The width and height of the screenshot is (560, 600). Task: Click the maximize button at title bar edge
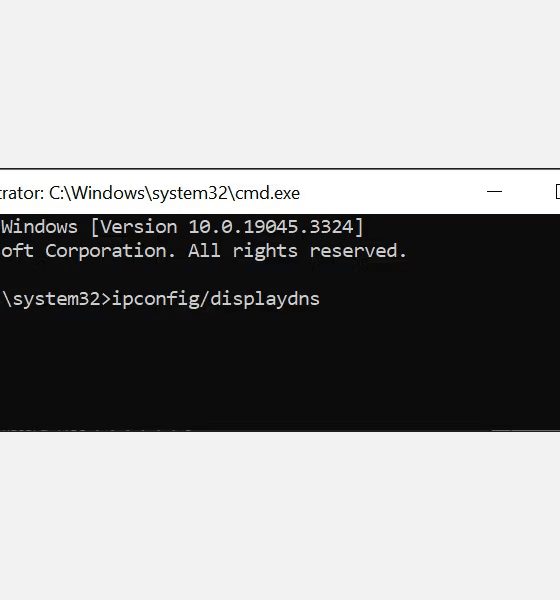tap(557, 191)
